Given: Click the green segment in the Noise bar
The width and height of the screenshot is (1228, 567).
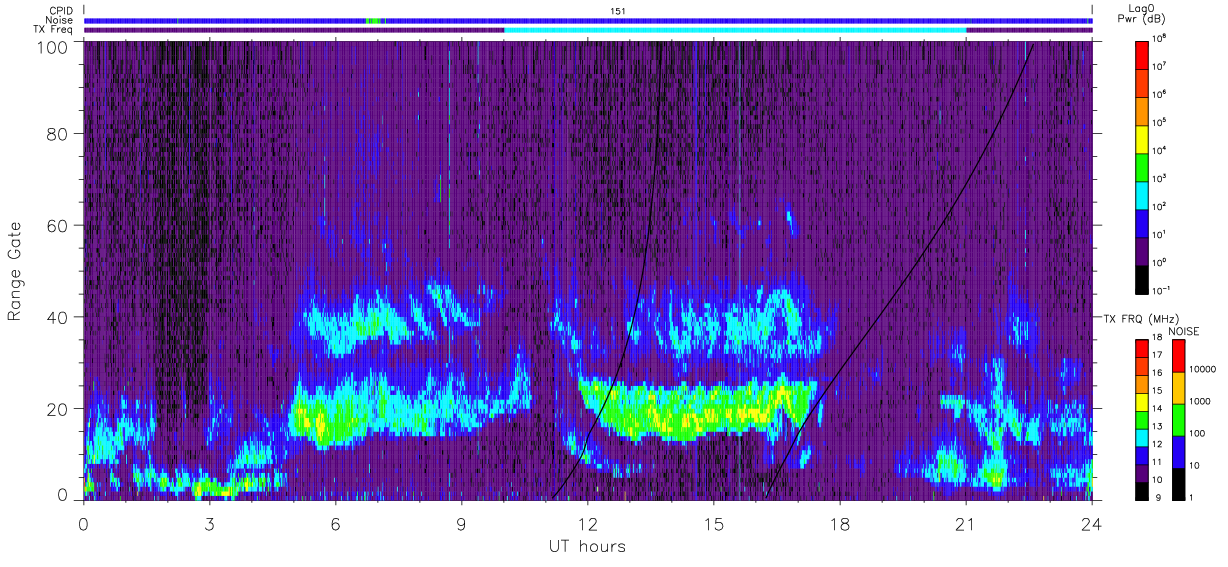Looking at the screenshot, I should point(372,20).
